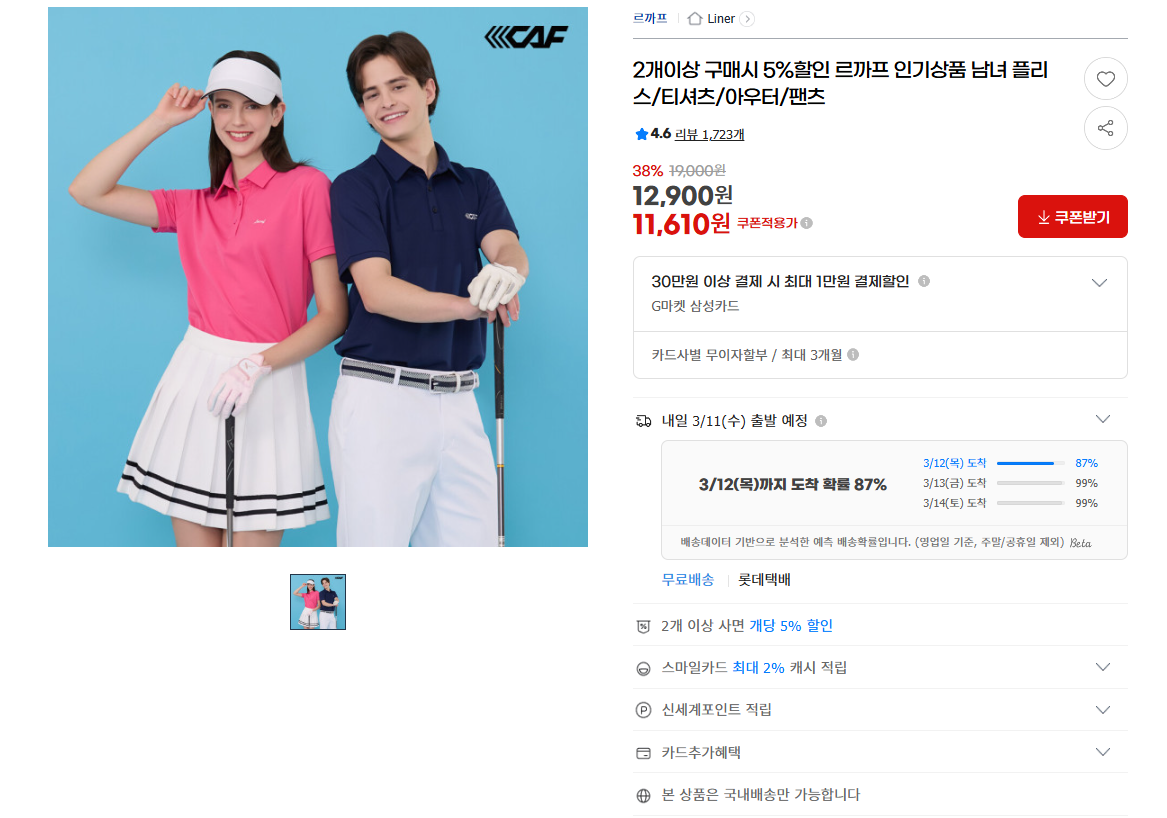Expand the 신세계포인트 적립 row
Viewport: 1167px width, 818px height.
[1102, 709]
